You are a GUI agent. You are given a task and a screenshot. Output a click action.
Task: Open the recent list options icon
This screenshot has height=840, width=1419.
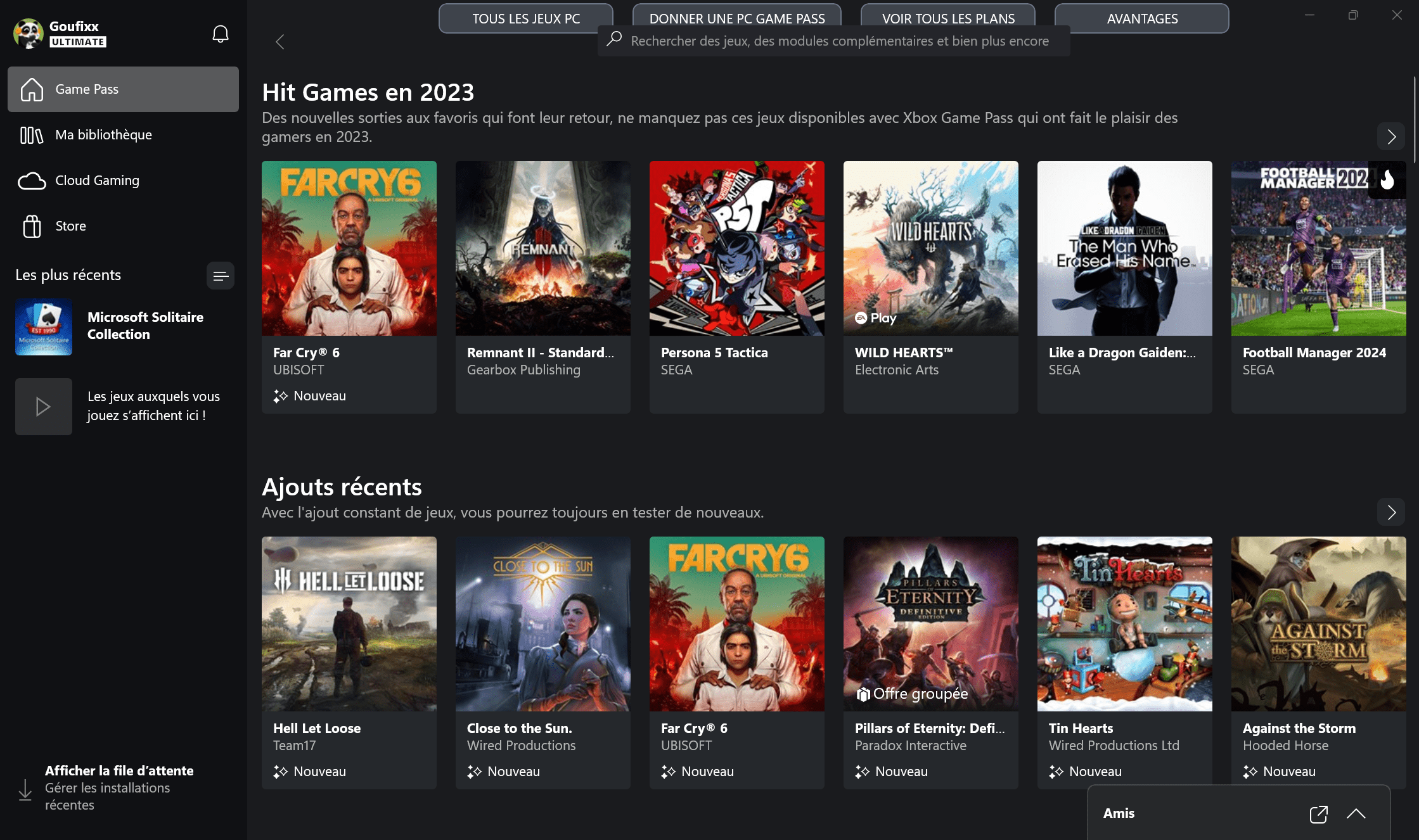point(220,276)
